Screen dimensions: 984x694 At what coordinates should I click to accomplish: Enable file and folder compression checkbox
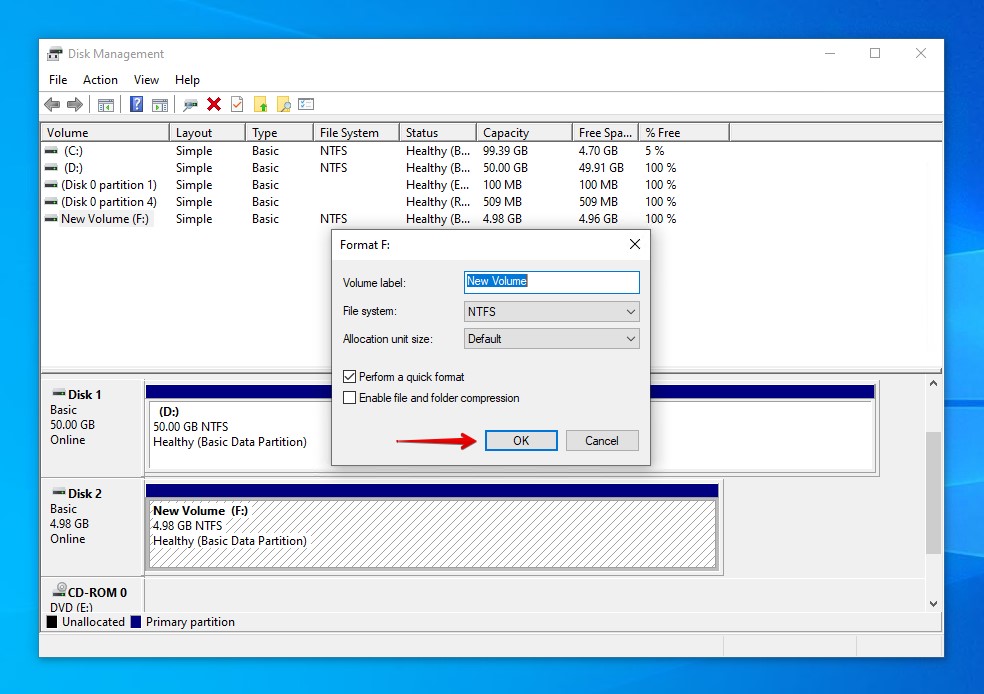pos(350,398)
